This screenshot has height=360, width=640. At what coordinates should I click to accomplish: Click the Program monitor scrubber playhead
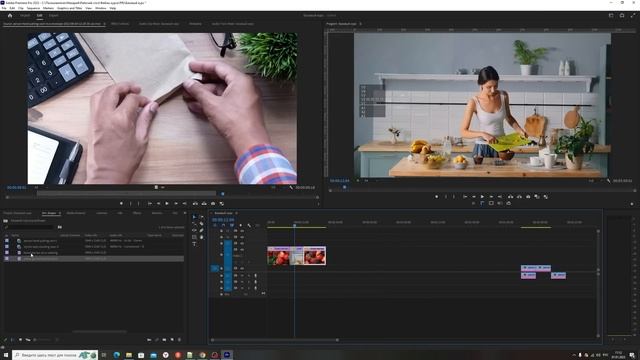tap(344, 187)
